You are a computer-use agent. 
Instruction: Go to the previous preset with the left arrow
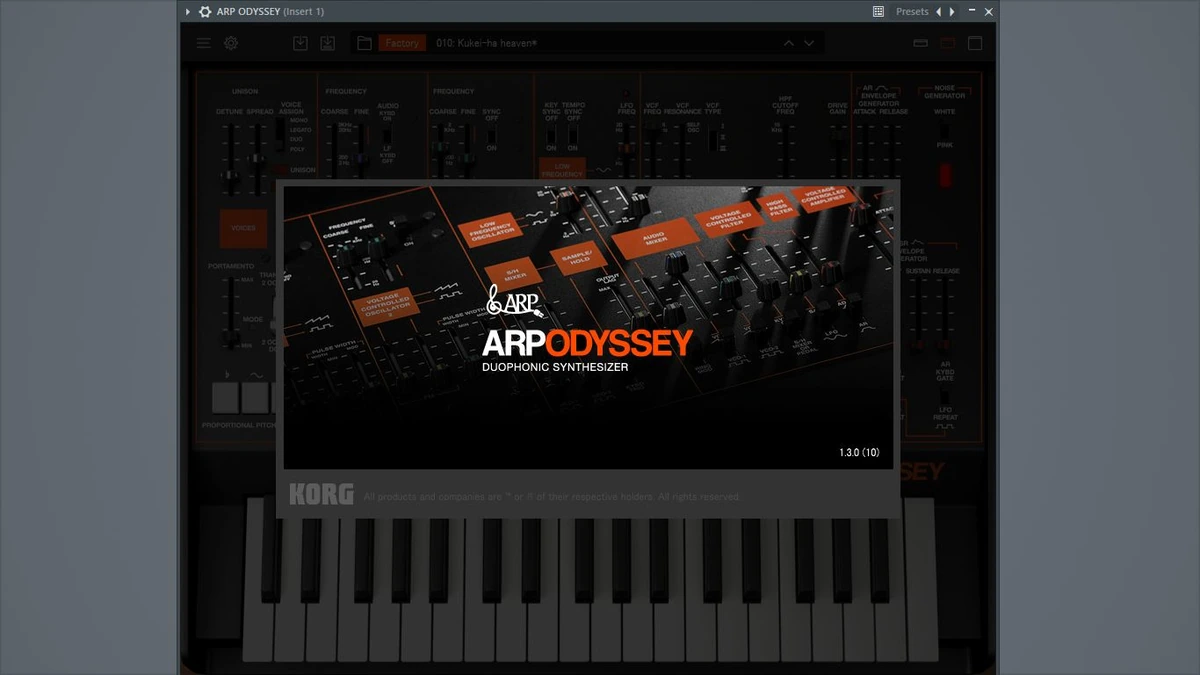point(938,12)
